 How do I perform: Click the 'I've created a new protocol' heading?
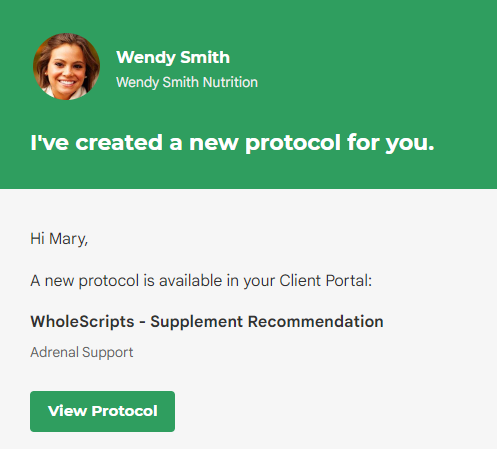click(232, 143)
